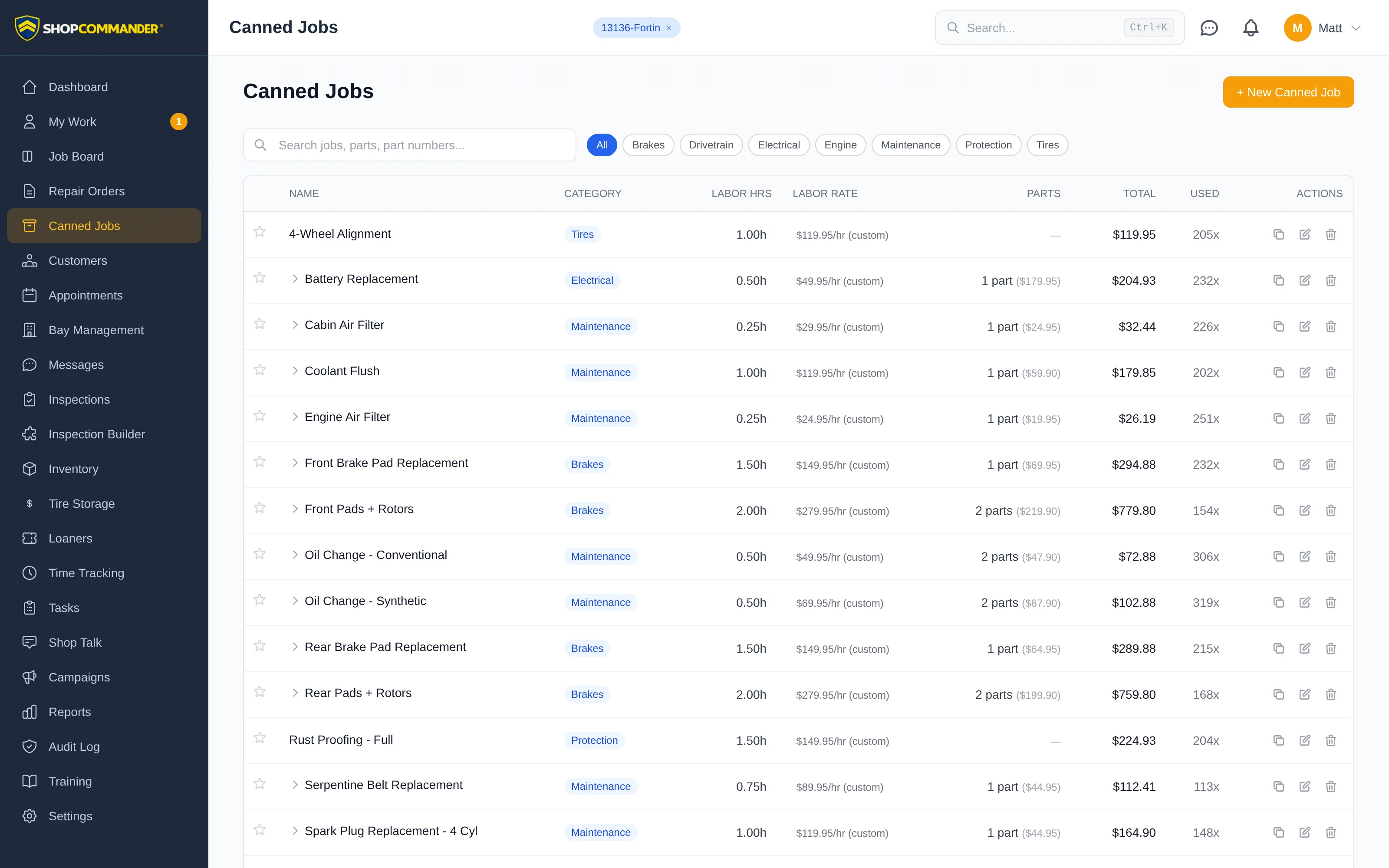The image size is (1389, 868).
Task: Open My Work in sidebar
Action: (x=104, y=121)
